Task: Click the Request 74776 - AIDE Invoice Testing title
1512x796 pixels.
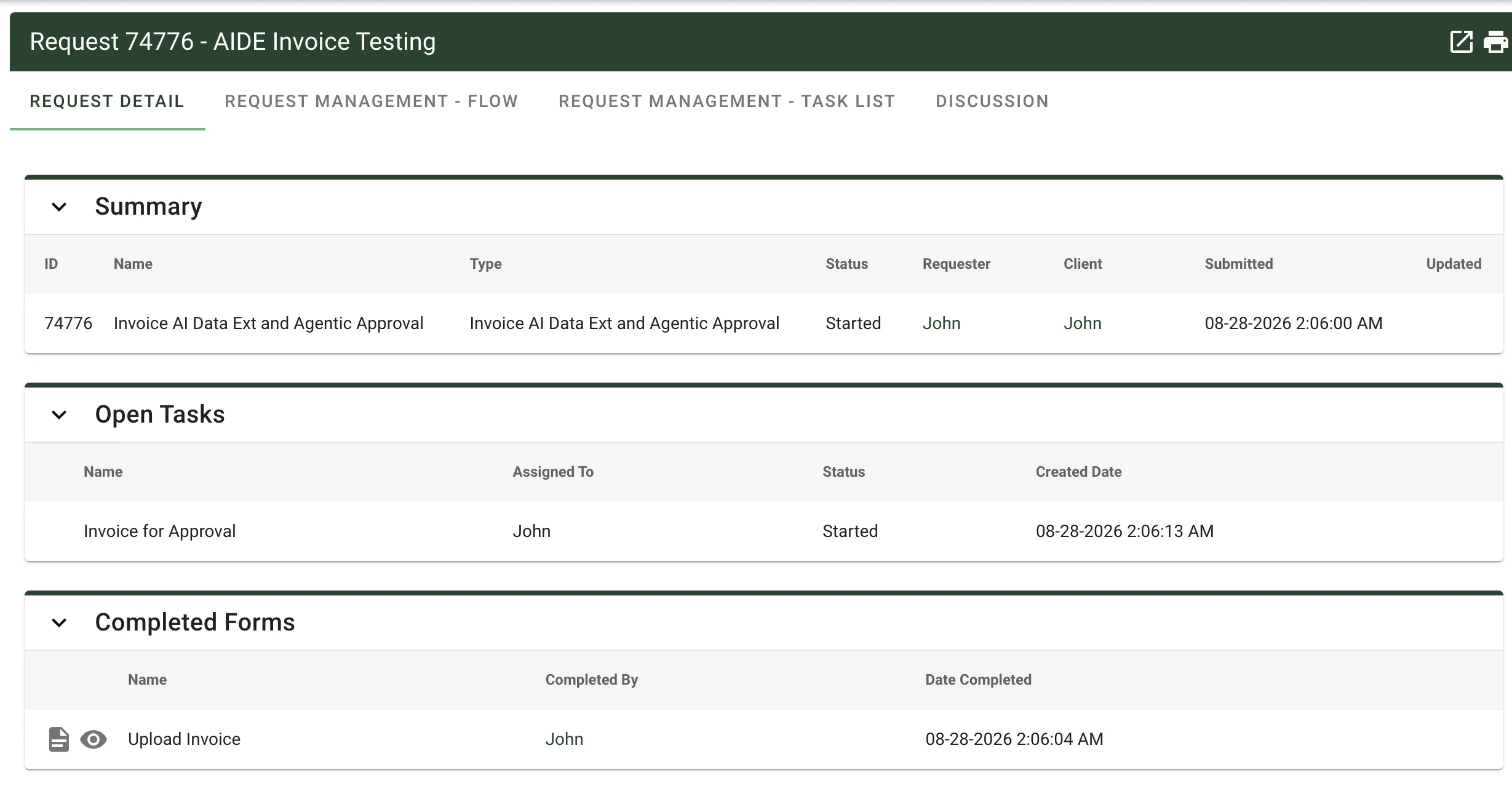Action: pyautogui.click(x=233, y=42)
